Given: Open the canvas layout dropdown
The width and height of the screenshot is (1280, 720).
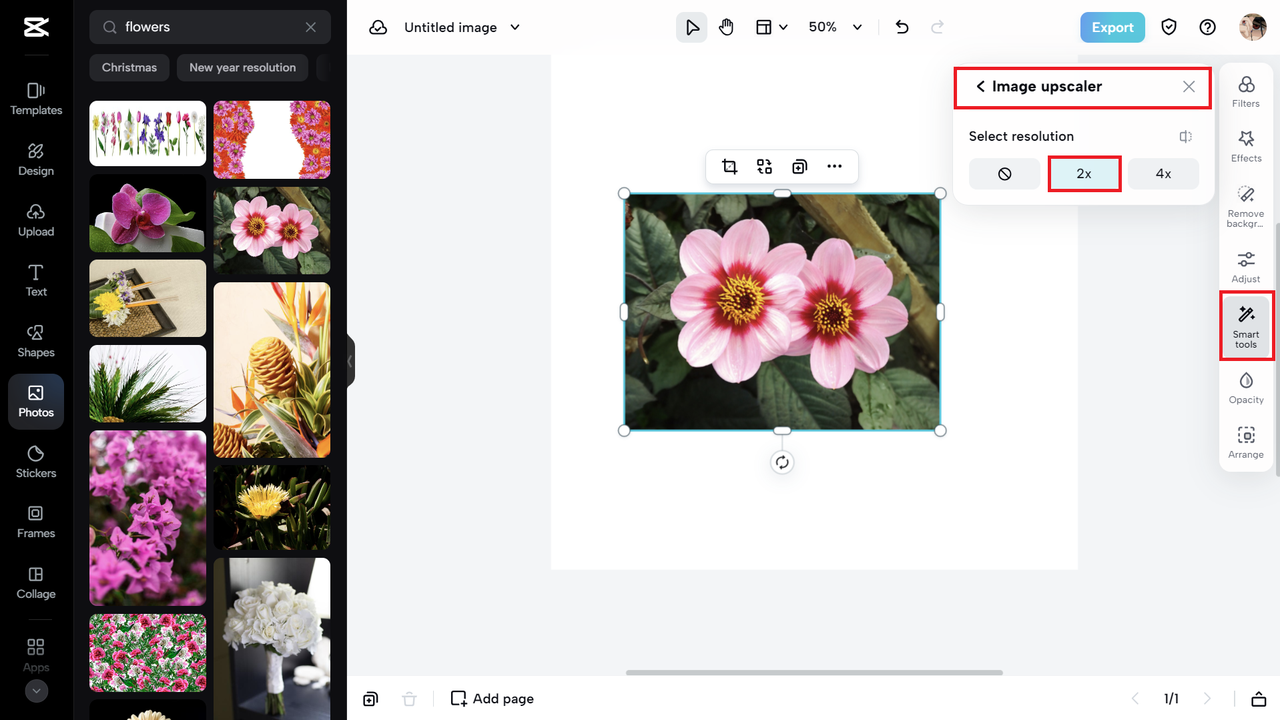Looking at the screenshot, I should (771, 27).
